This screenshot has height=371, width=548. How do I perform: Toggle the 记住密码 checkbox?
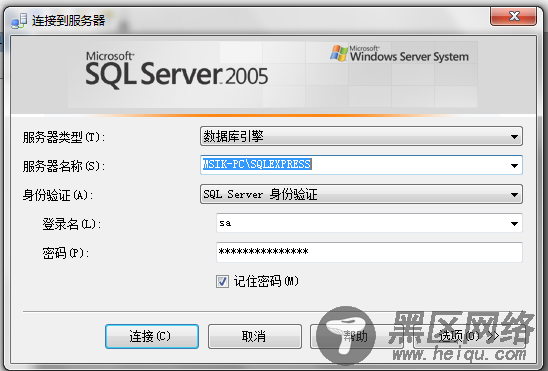[222, 281]
